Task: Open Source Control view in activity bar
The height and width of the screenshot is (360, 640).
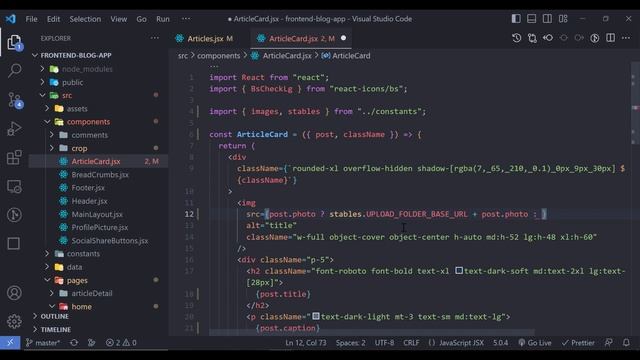Action: pyautogui.click(x=14, y=100)
